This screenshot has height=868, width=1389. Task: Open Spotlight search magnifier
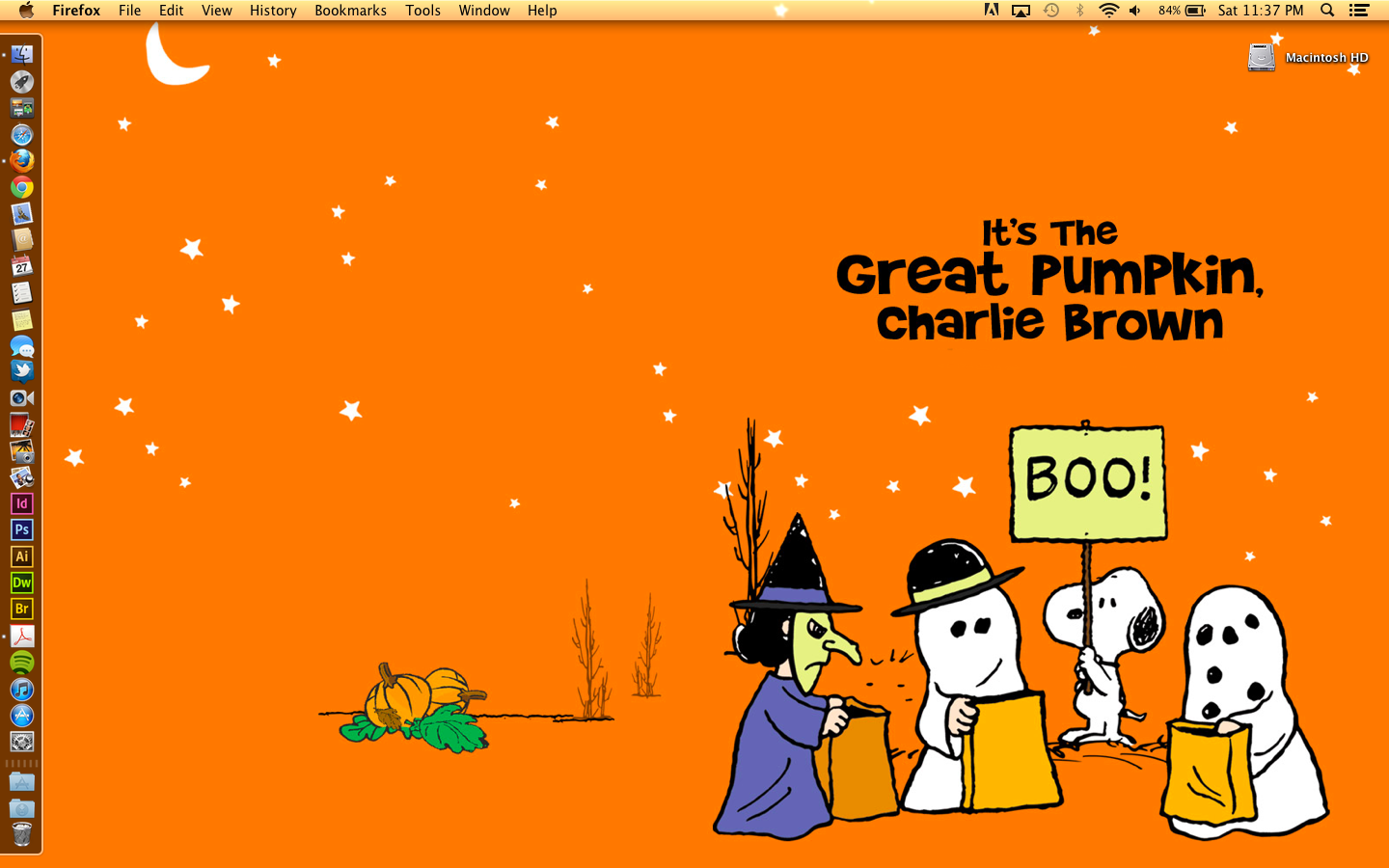[x=1327, y=11]
